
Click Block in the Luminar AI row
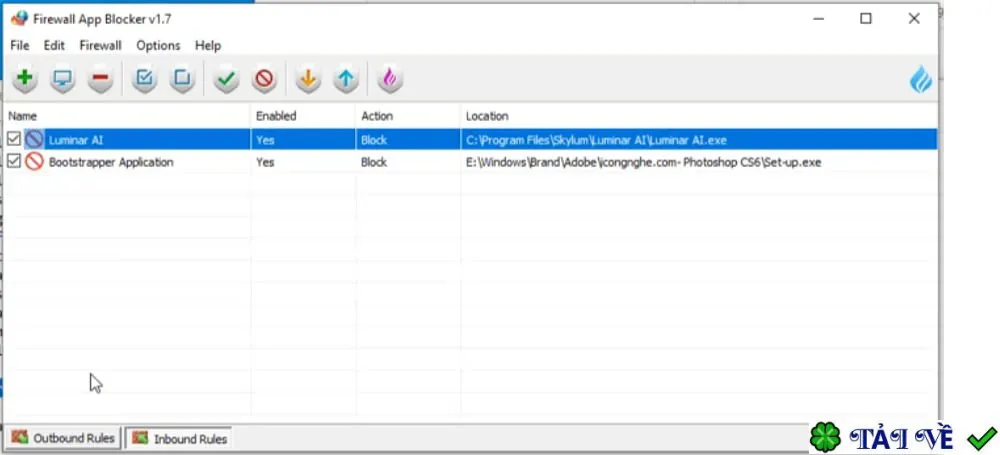(374, 140)
